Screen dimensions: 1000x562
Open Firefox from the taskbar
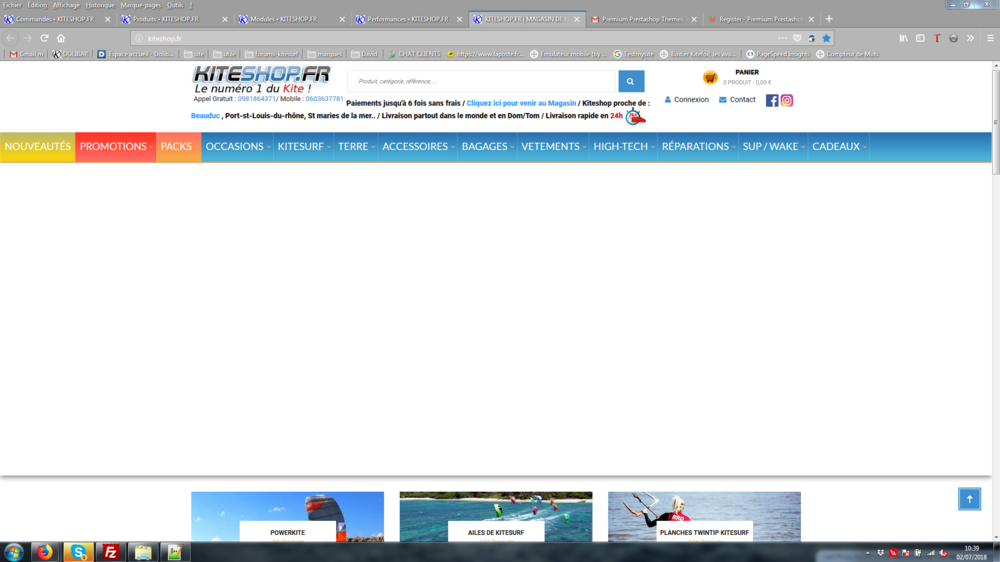(x=45, y=552)
